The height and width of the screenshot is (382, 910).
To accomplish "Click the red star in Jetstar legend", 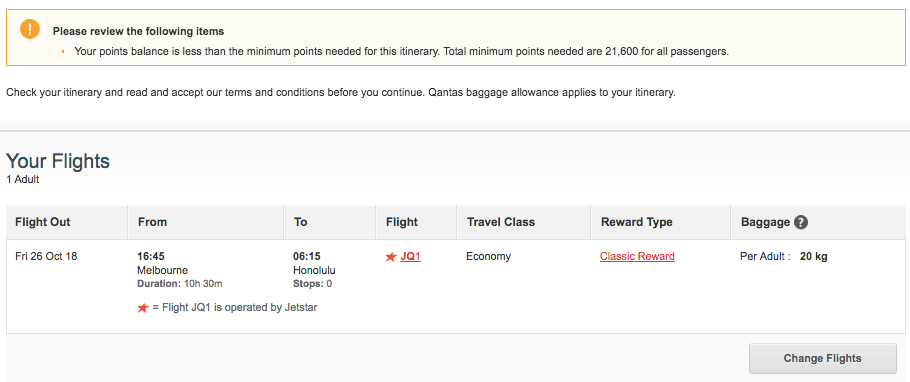I will click(x=143, y=308).
